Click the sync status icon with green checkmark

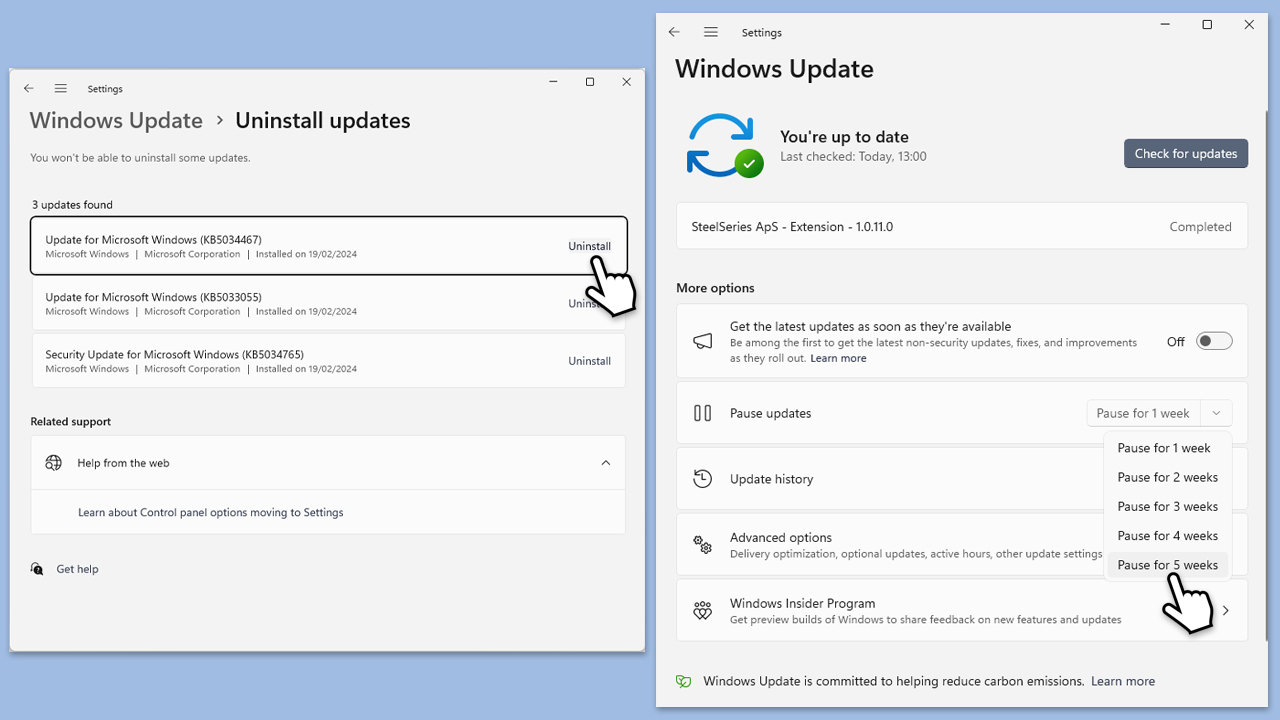(x=725, y=146)
